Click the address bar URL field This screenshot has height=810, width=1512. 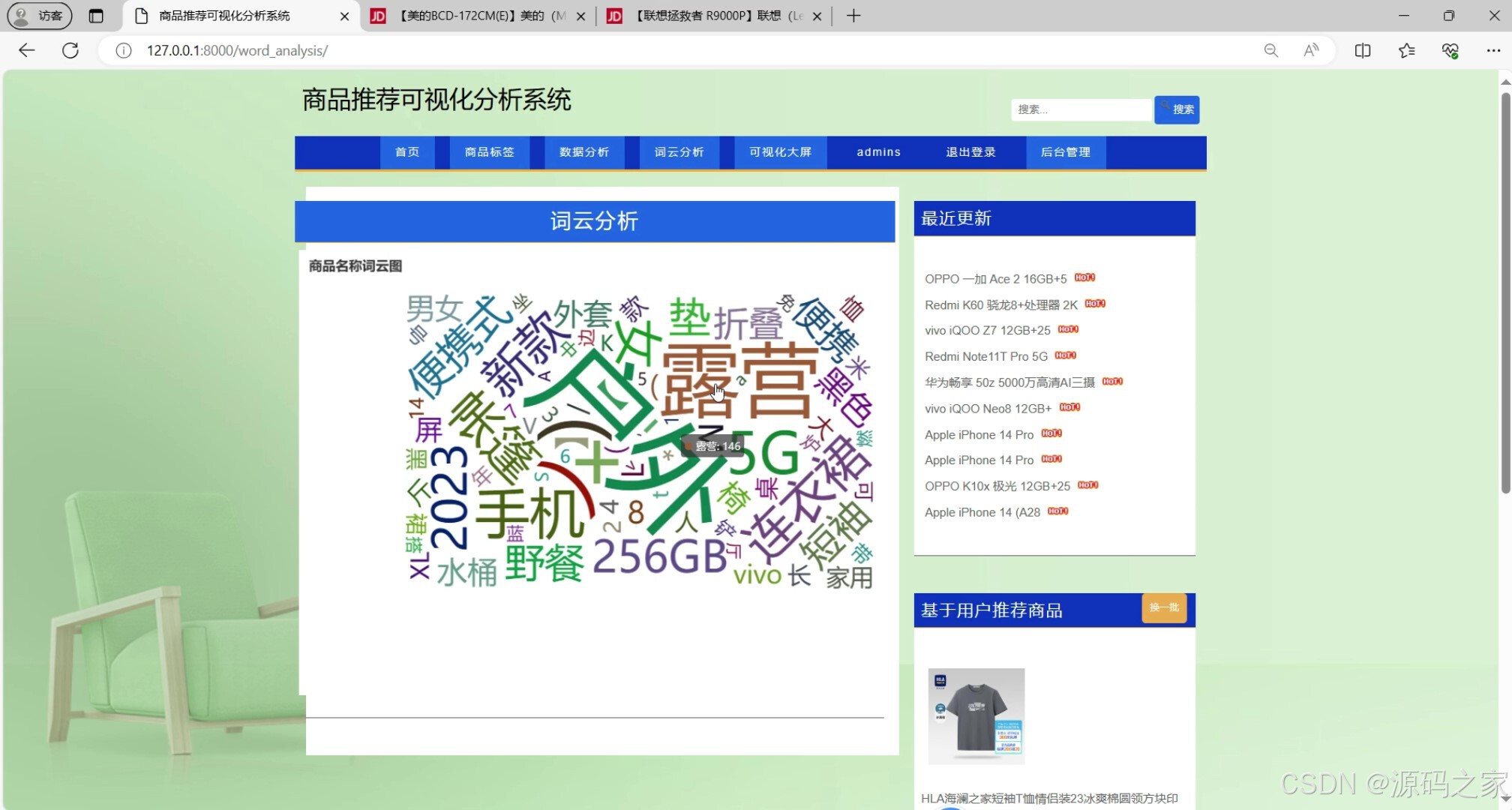675,50
